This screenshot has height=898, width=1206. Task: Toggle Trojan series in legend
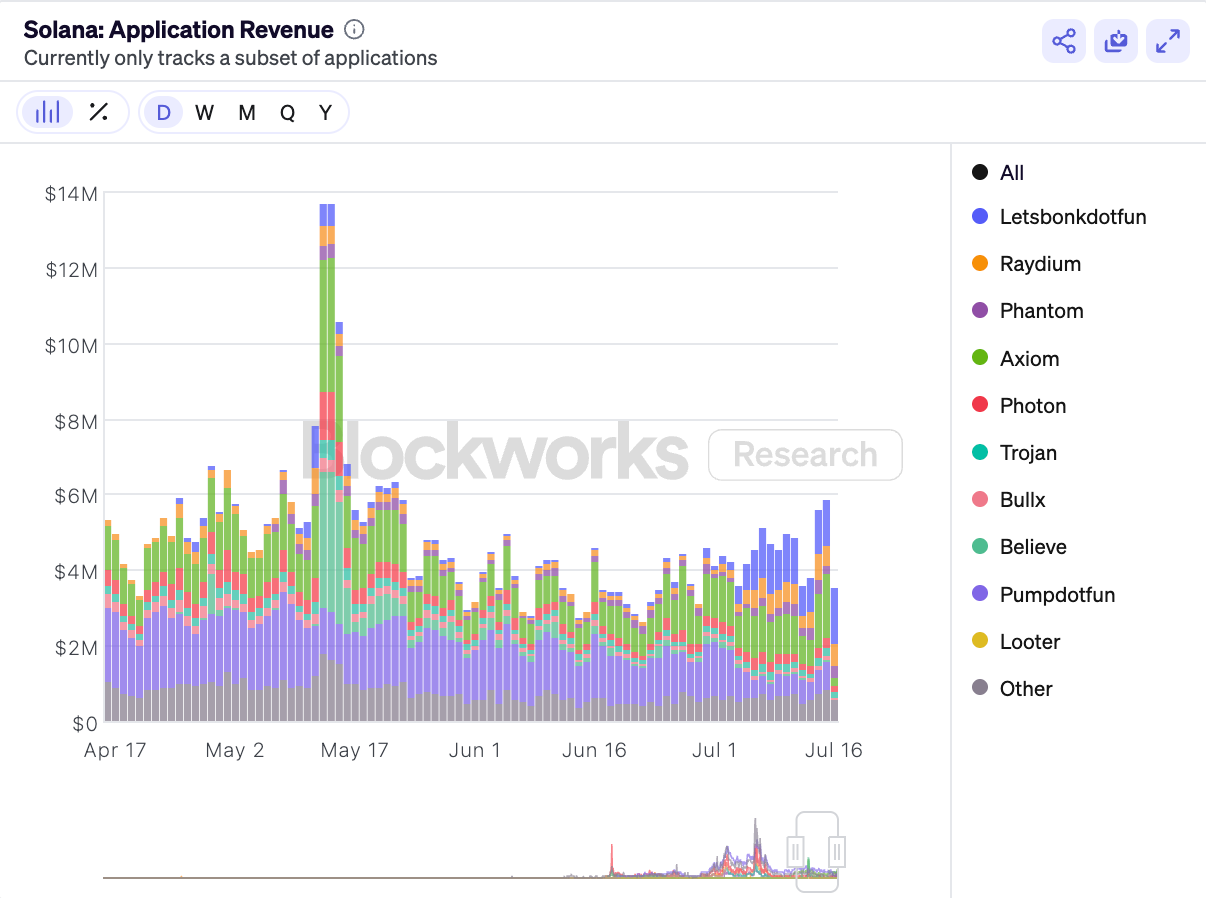point(1014,453)
